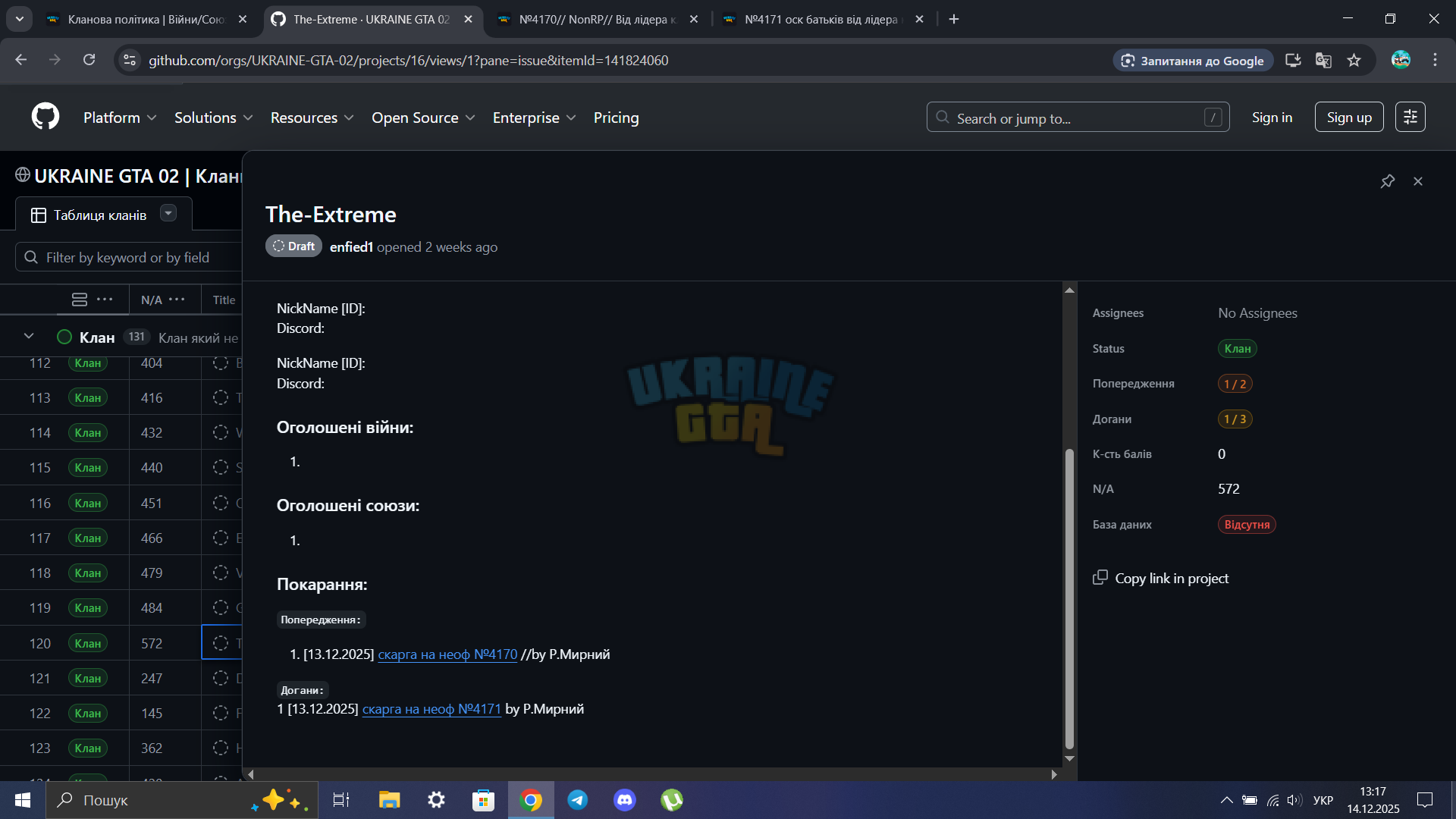The height and width of the screenshot is (819, 1456).
Task: Click Sign in link
Action: 1272,118
